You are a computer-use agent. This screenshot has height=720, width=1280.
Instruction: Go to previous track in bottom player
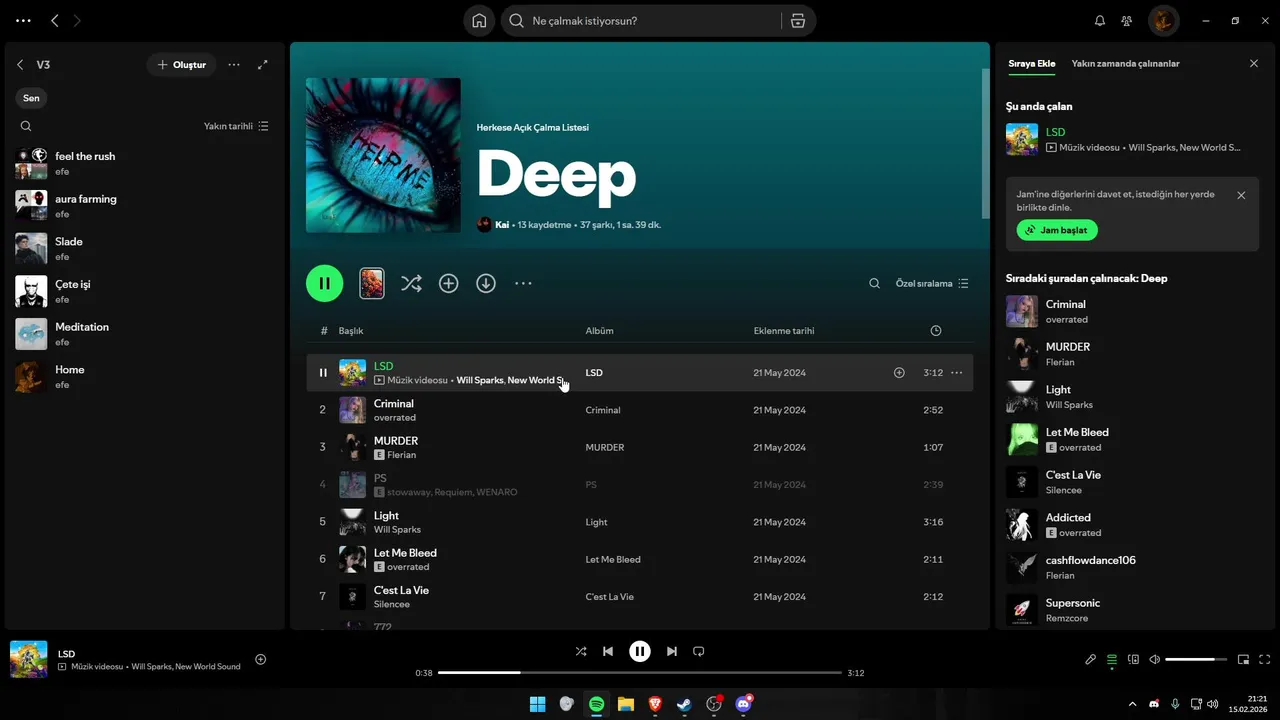[608, 651]
